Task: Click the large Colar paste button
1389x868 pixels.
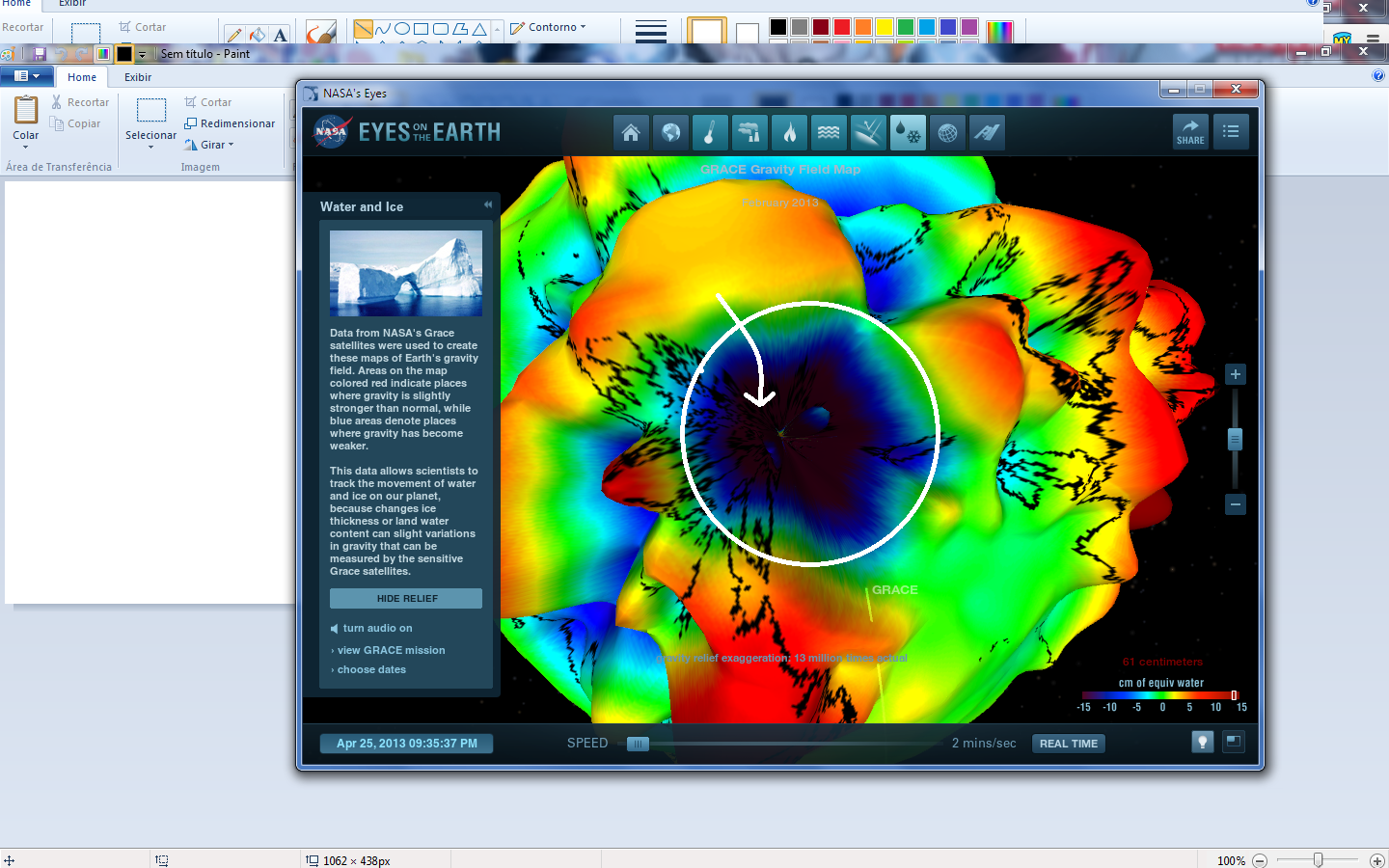Action: point(26,119)
